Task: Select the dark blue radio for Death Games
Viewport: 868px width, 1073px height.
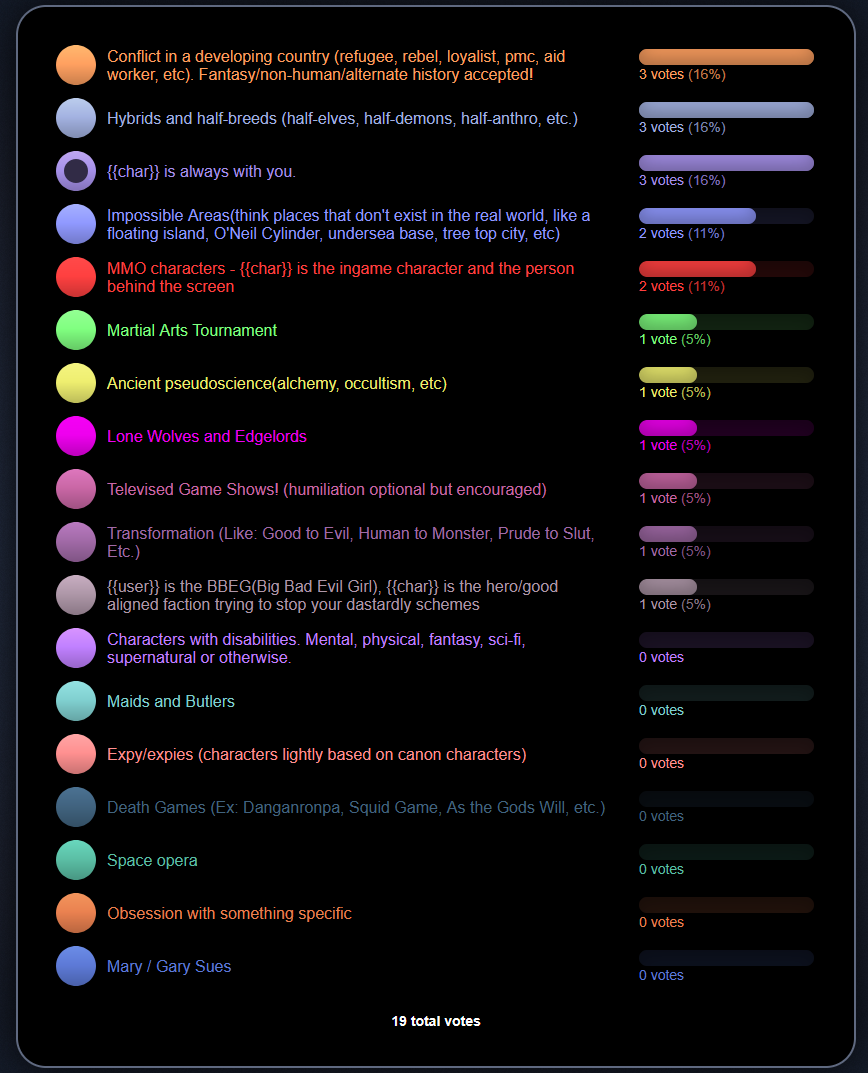Action: [76, 807]
